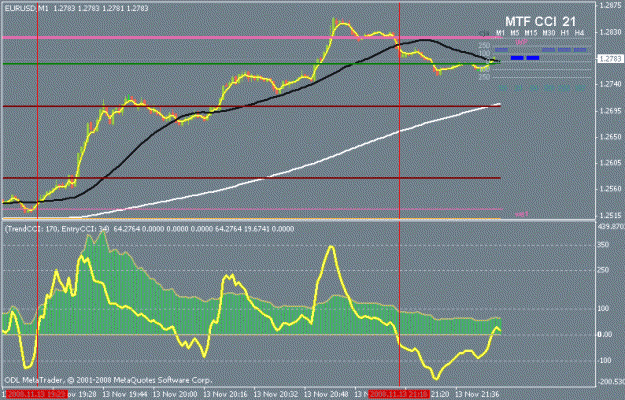Click the 350 level on CCI scale
This screenshot has width=625, height=400.
tap(604, 245)
